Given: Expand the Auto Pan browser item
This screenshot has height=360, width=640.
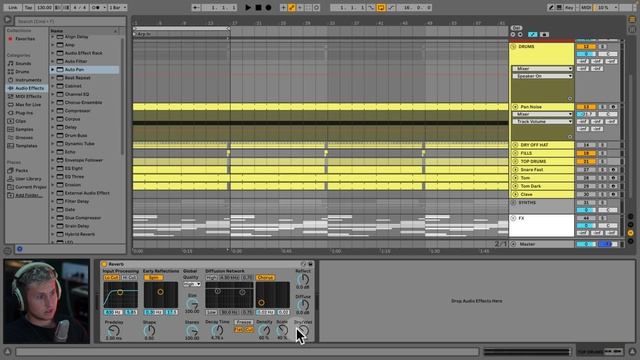Looking at the screenshot, I should pos(53,70).
